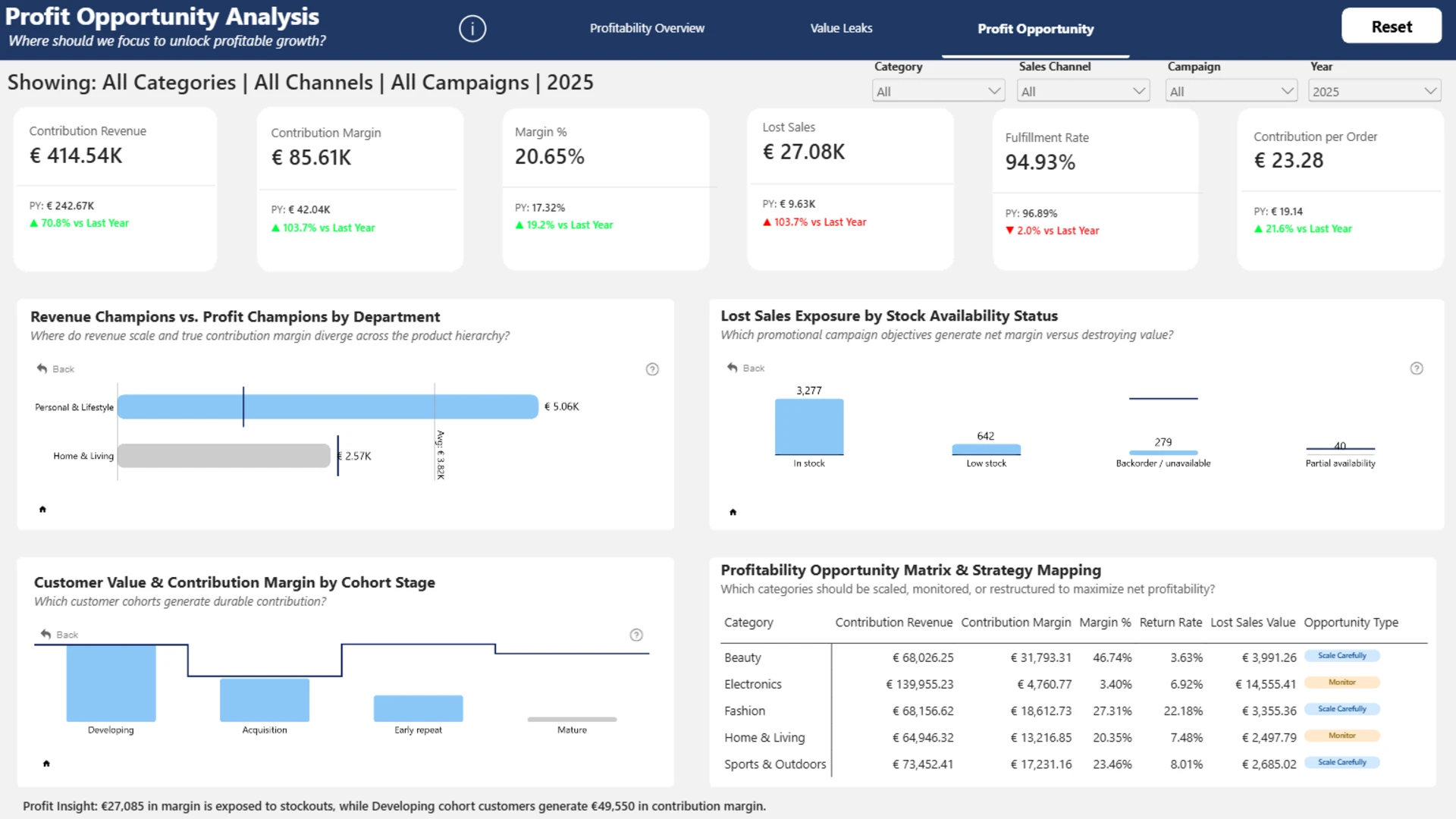Select the Personal & Lifestyle bar
Screen dimensions: 1456x819
328,406
